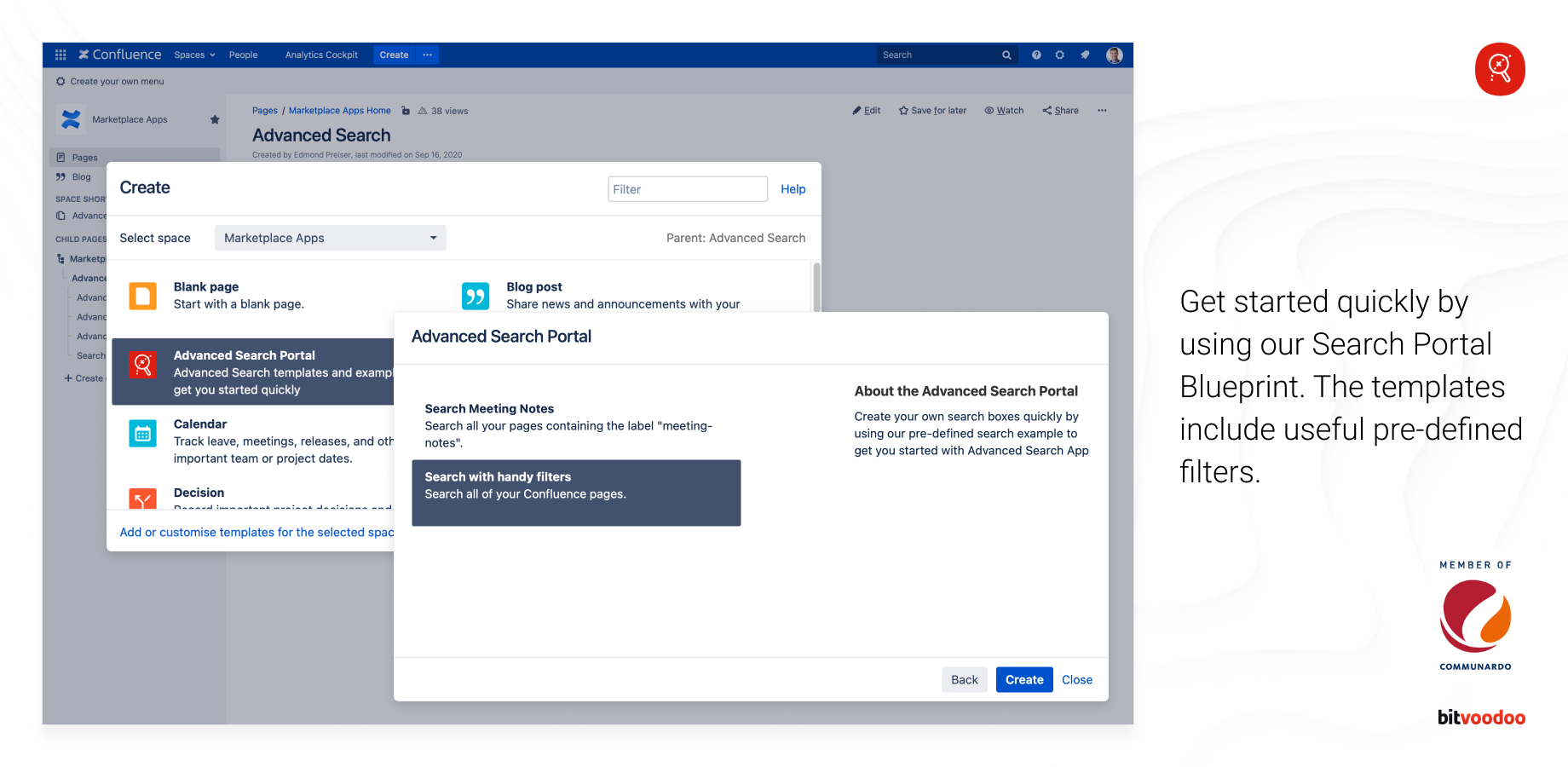This screenshot has height=767, width=1568.
Task: Click Edit page pencil button
Action: point(867,111)
